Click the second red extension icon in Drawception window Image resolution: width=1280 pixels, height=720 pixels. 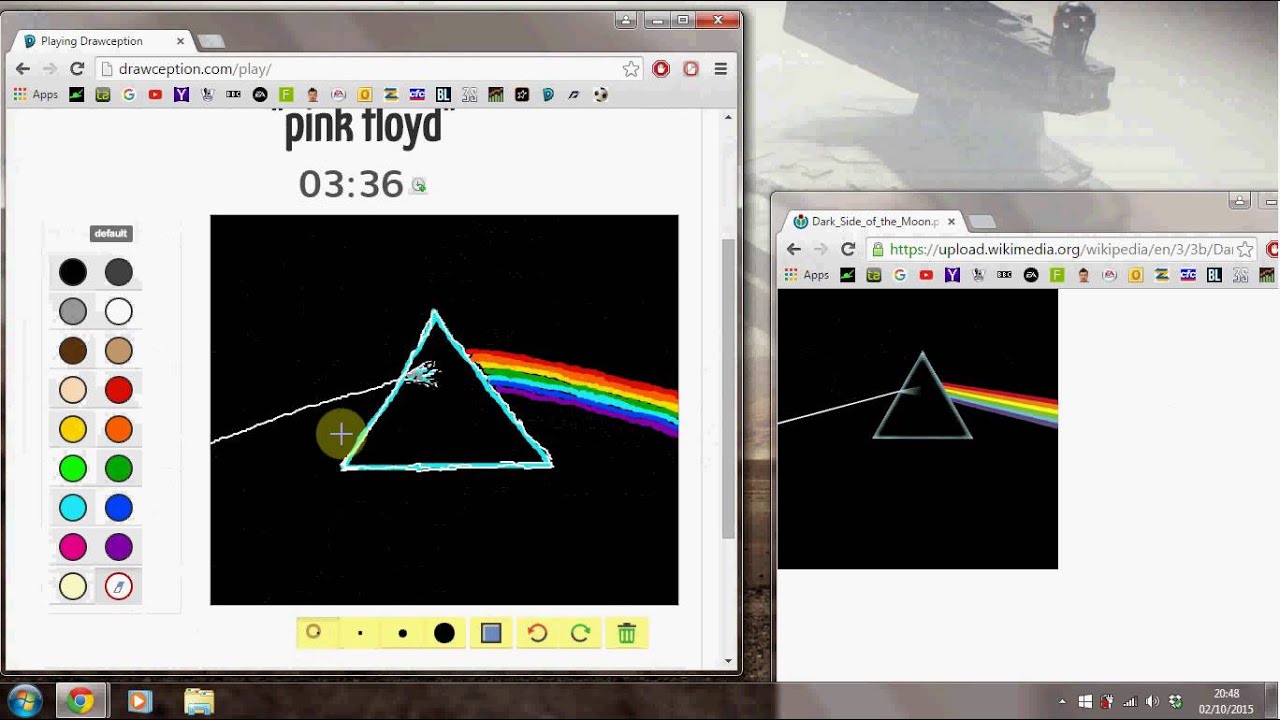click(691, 69)
